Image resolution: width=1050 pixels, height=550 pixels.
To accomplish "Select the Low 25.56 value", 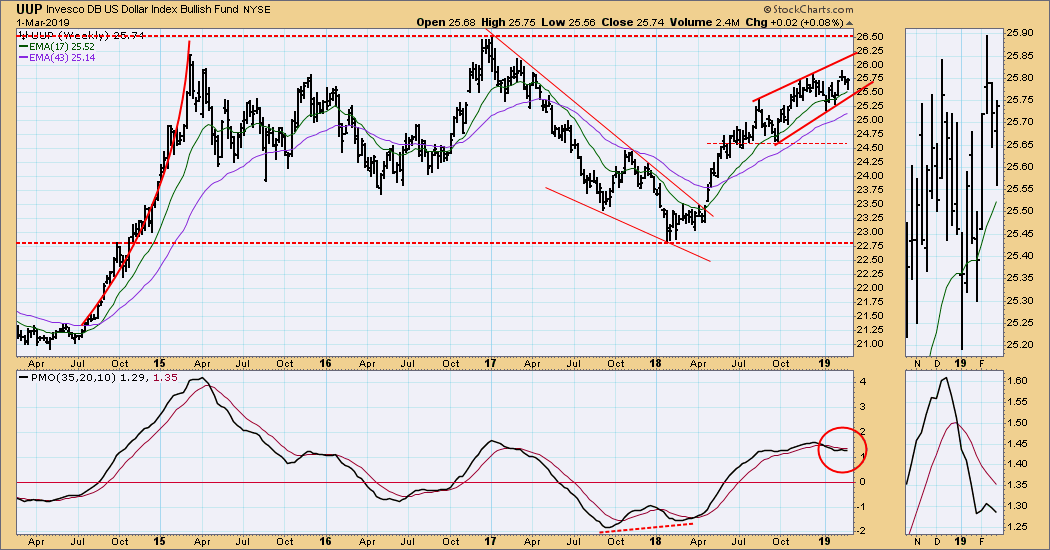I will coord(568,22).
